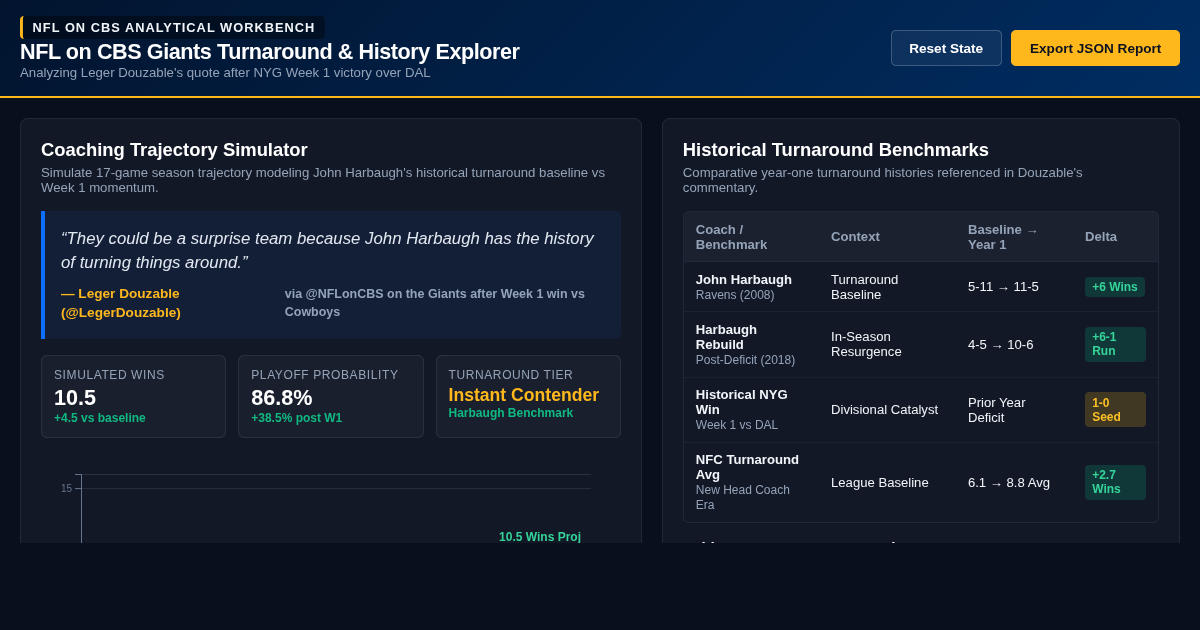Open the Simulated Wins 10.5 card
The width and height of the screenshot is (1200, 630).
click(133, 396)
